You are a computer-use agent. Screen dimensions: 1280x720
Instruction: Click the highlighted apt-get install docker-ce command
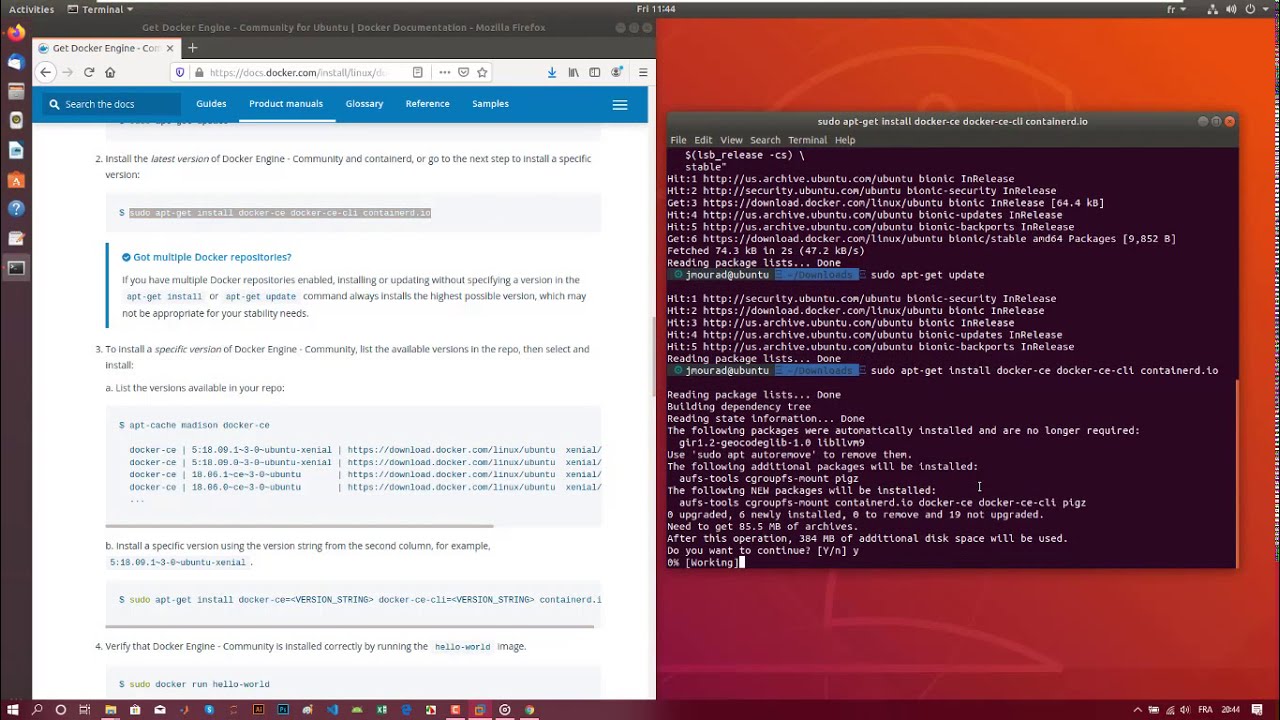click(280, 213)
